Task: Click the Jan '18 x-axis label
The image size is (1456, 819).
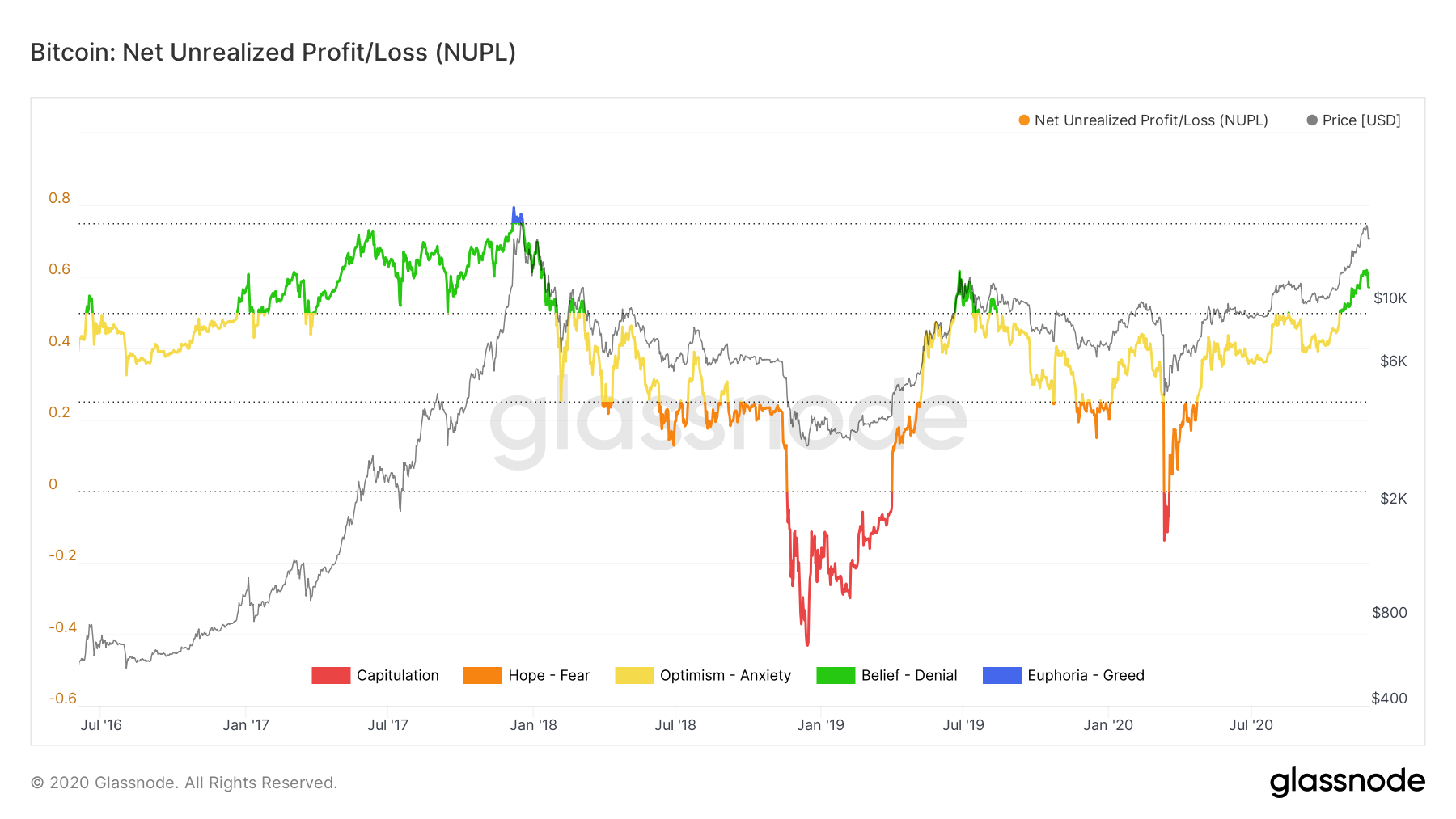Action: pos(533,725)
